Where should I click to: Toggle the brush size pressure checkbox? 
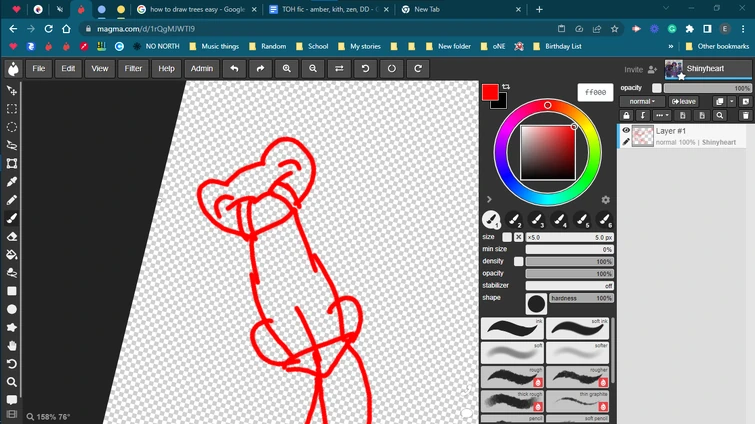pyautogui.click(x=507, y=237)
